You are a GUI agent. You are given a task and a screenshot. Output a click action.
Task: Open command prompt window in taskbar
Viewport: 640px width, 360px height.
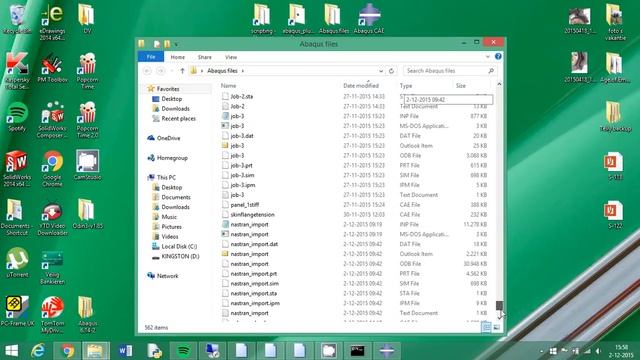coord(357,351)
